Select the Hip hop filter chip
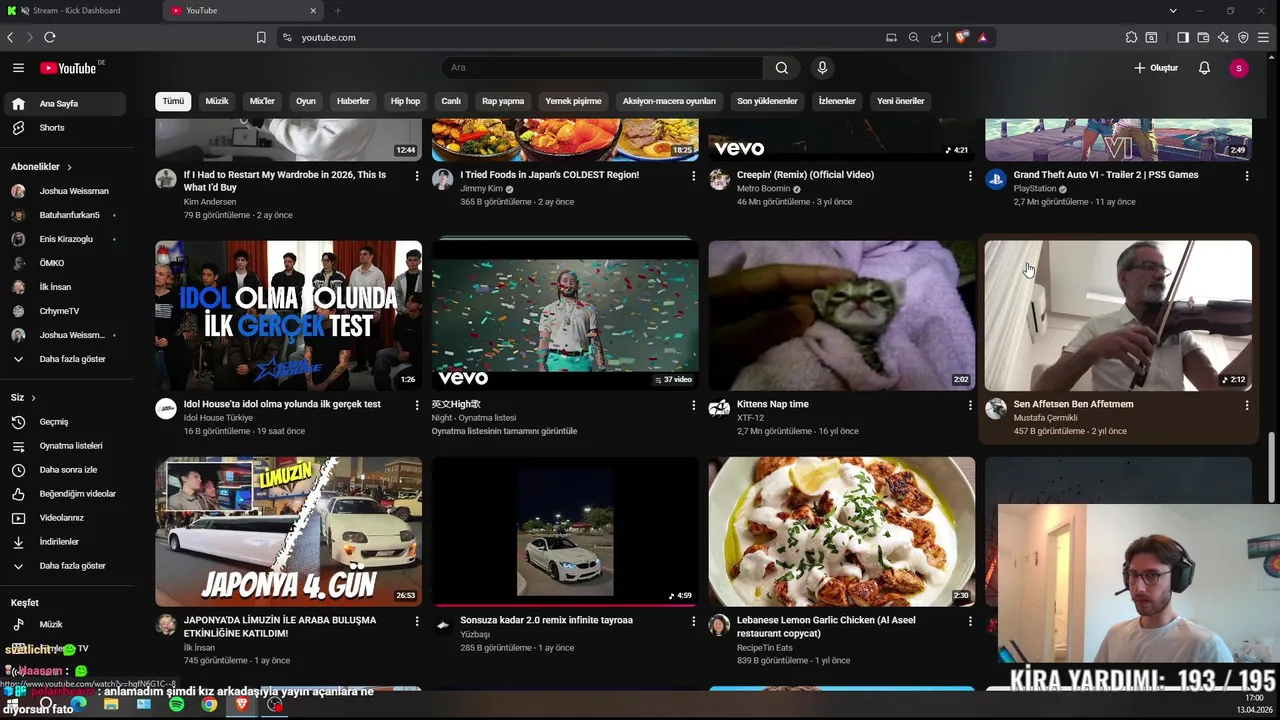1280x720 pixels. coord(405,101)
